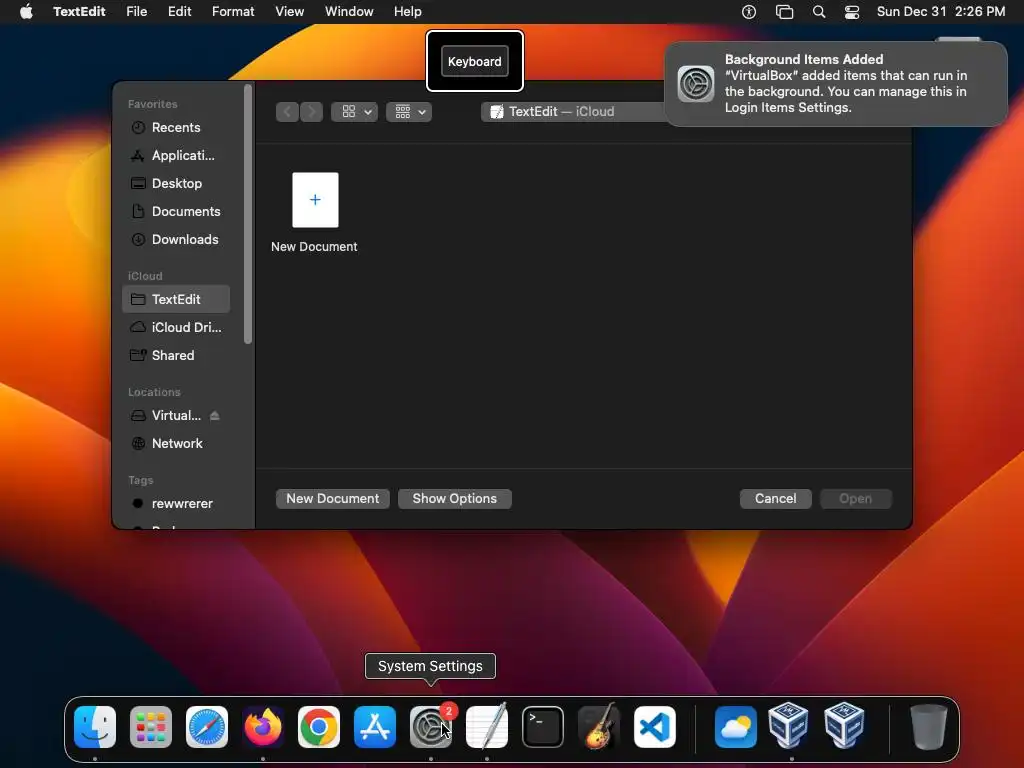
Task: Open the Edit menu
Action: pyautogui.click(x=180, y=11)
